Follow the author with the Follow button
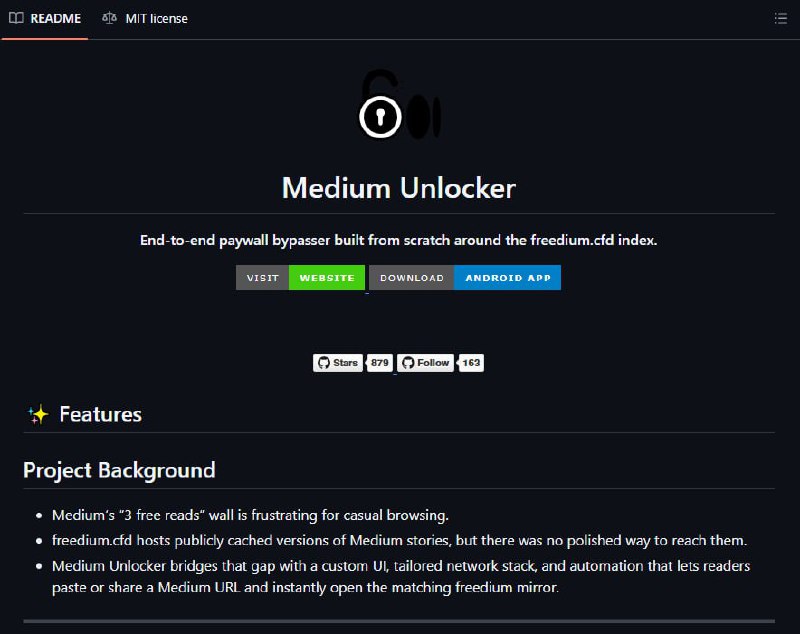The width and height of the screenshot is (800, 634). [425, 363]
